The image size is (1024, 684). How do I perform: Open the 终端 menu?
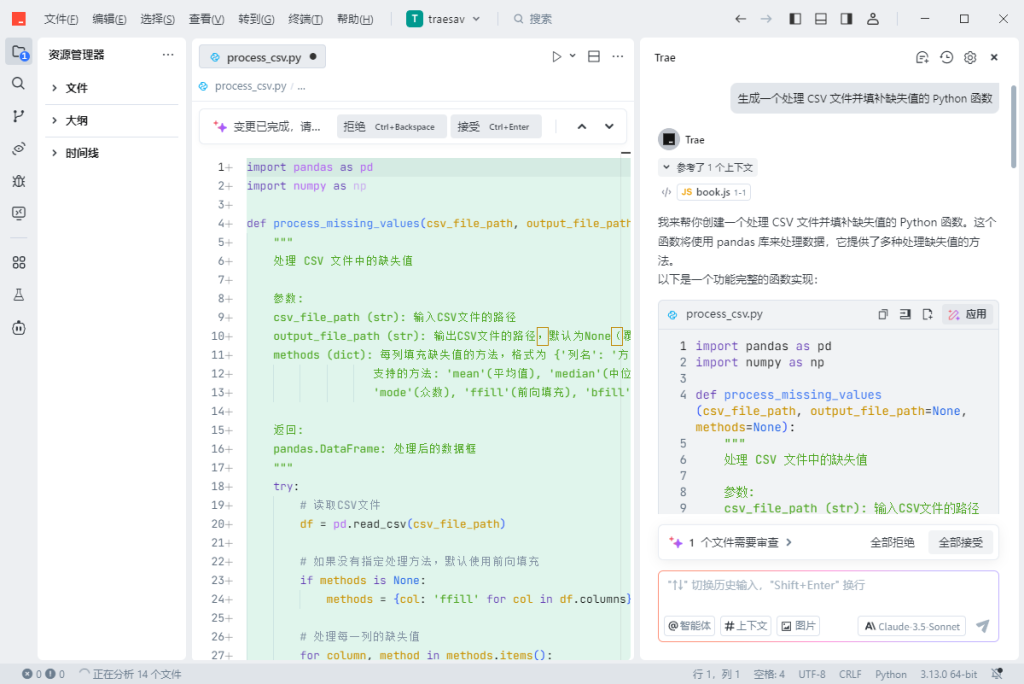point(305,19)
